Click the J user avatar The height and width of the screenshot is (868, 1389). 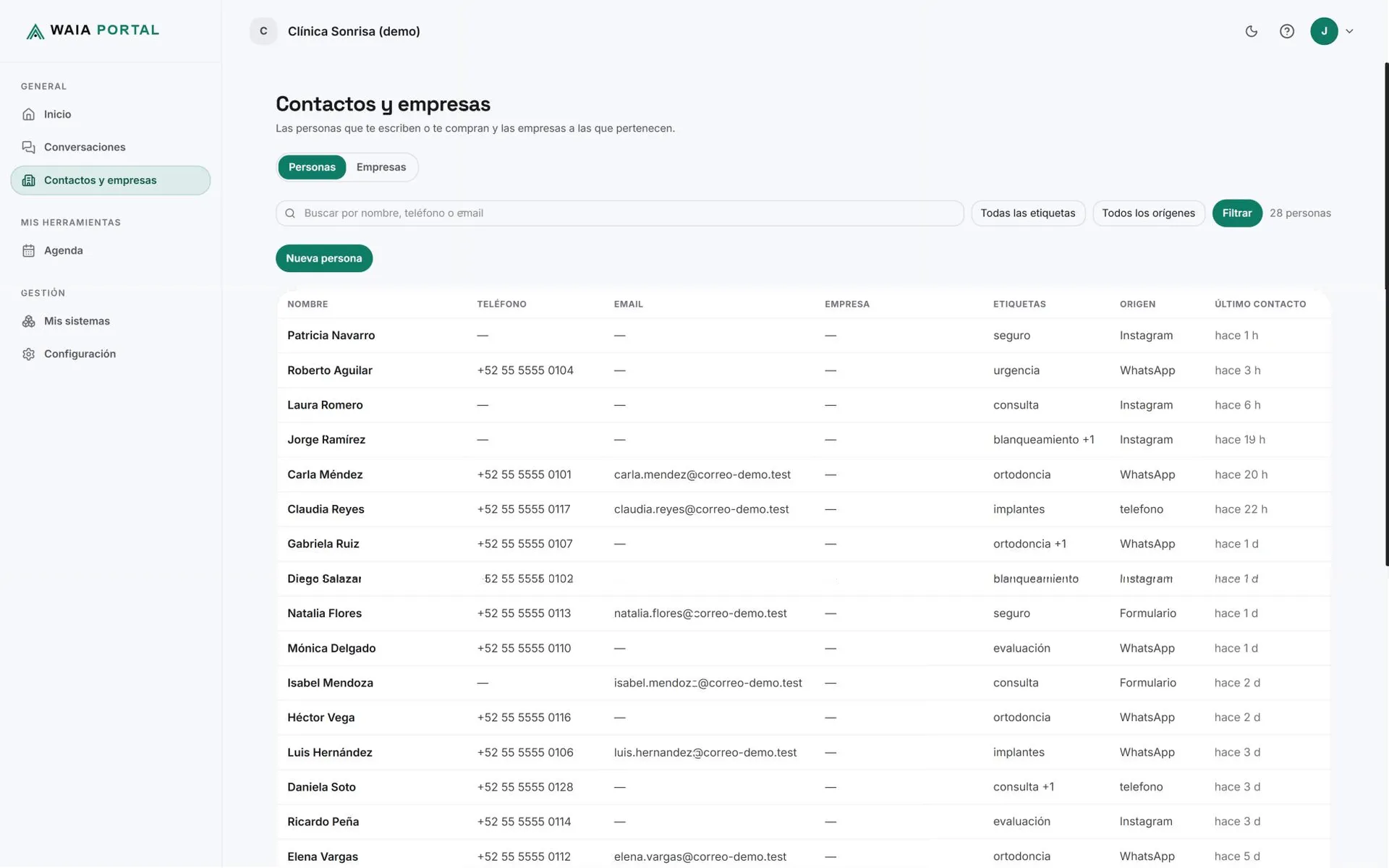[1324, 31]
